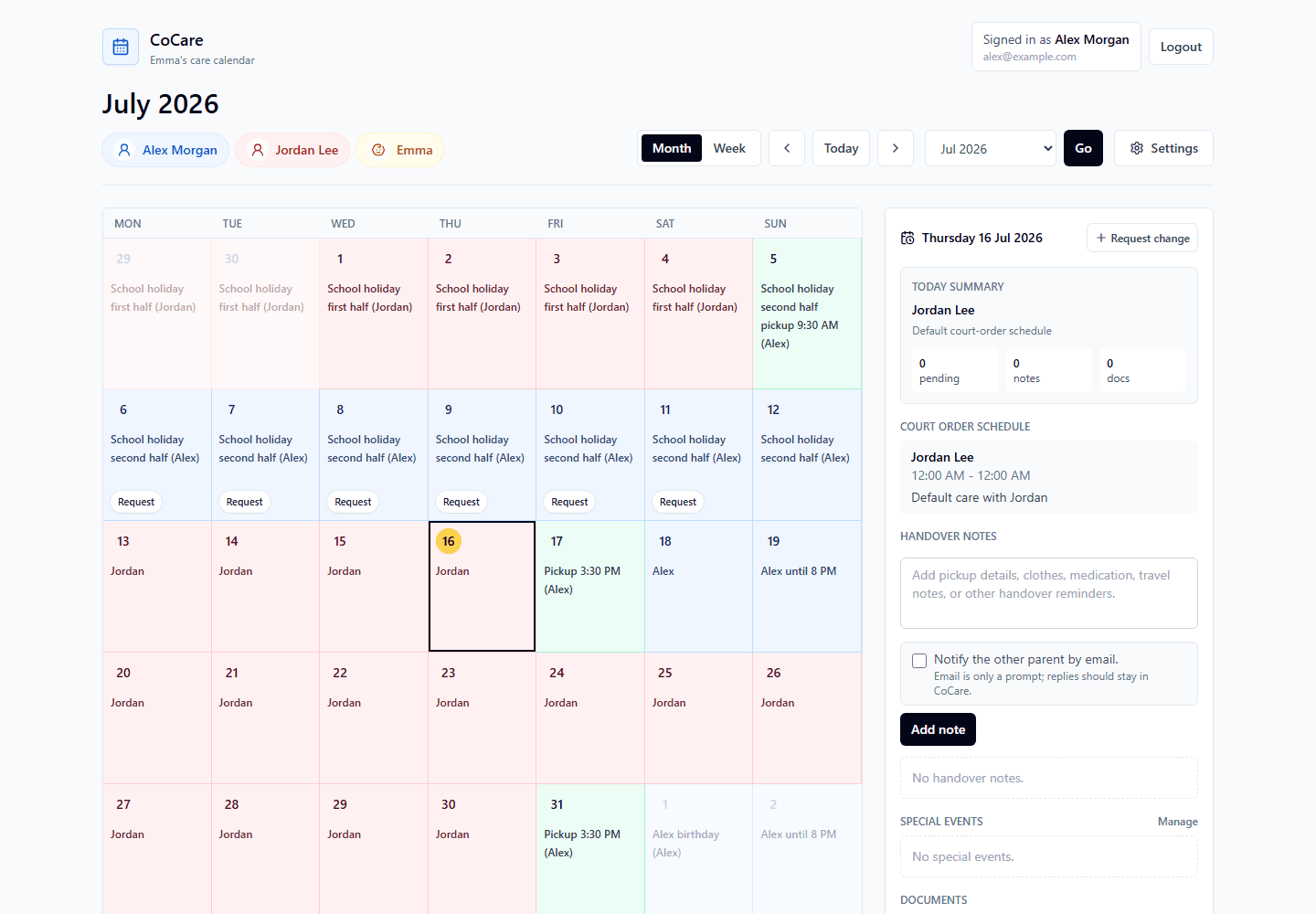
Task: Click the 'July 2026' page heading
Action: pos(161,104)
